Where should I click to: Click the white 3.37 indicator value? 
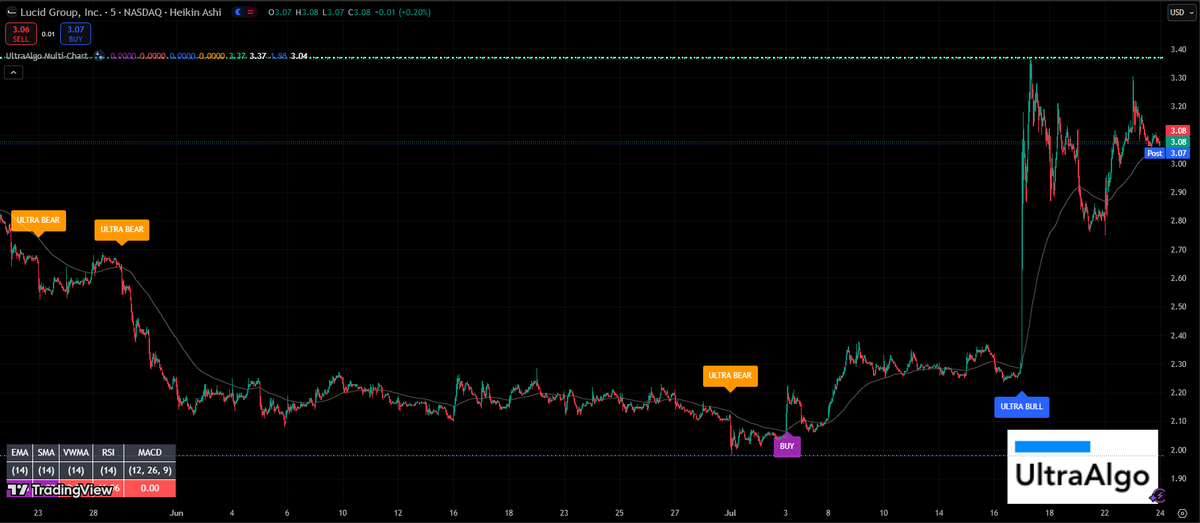click(258, 56)
